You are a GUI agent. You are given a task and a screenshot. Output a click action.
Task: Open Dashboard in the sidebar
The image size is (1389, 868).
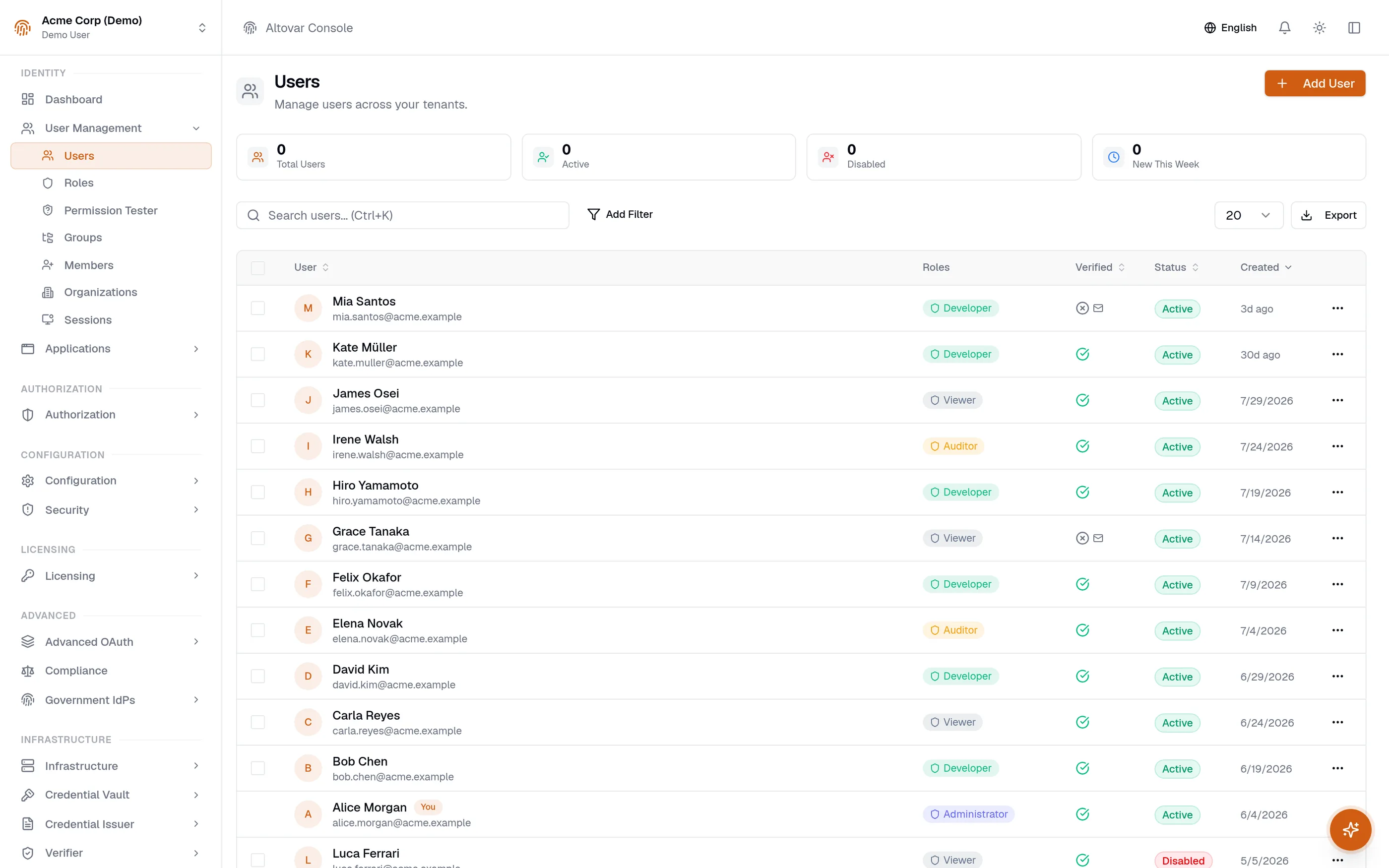point(111,99)
